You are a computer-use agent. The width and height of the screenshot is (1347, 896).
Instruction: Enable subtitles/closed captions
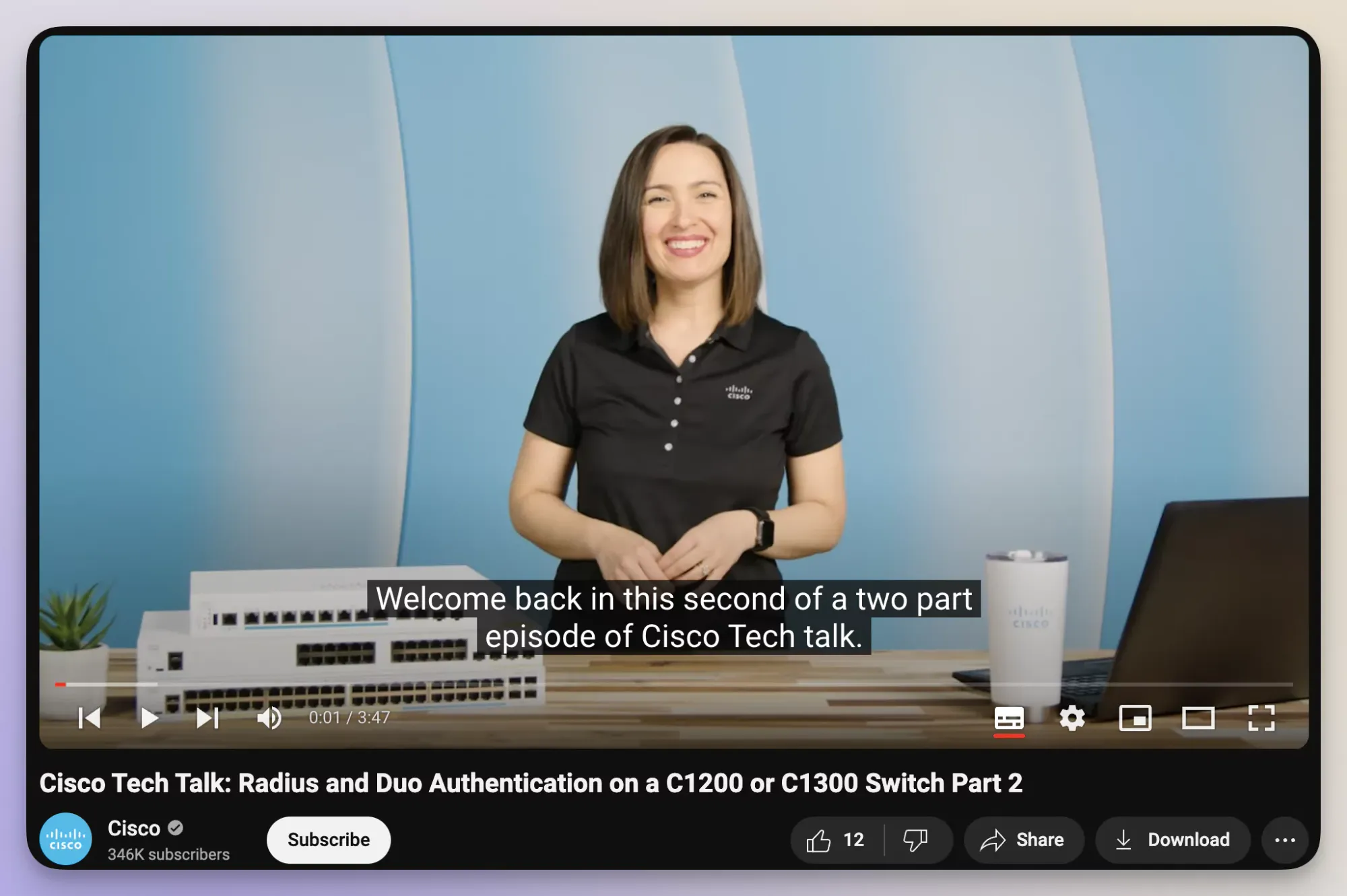[1010, 717]
